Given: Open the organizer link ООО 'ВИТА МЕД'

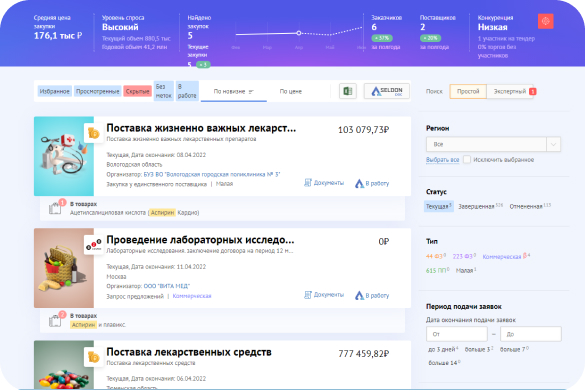Looking at the screenshot, I should 167,286.
